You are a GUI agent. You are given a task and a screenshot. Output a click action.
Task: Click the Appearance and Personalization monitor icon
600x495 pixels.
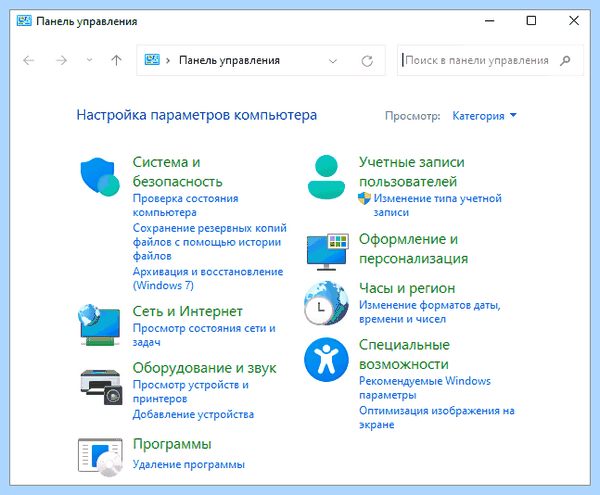pyautogui.click(x=328, y=252)
